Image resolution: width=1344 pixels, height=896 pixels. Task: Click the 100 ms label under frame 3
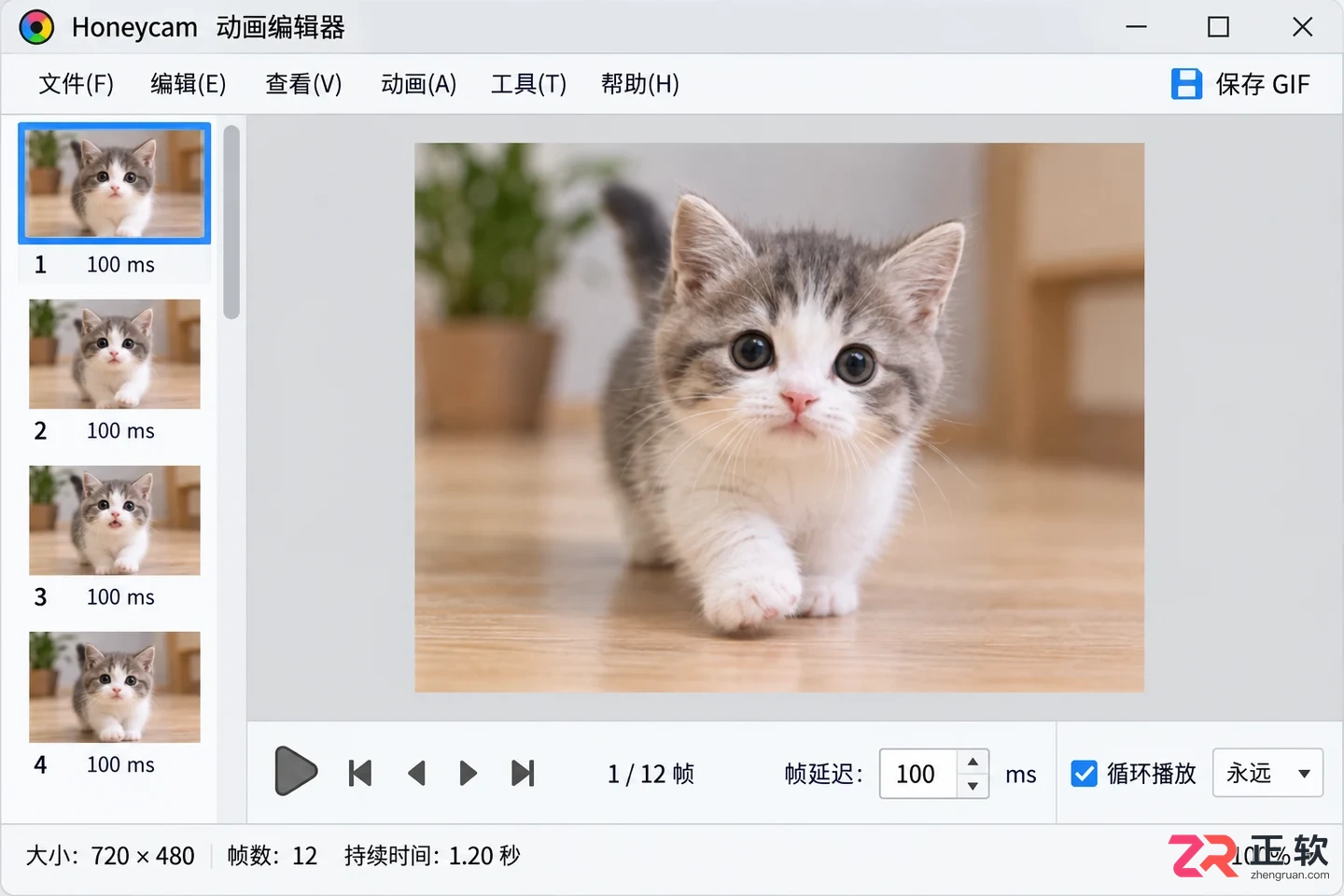coord(120,596)
